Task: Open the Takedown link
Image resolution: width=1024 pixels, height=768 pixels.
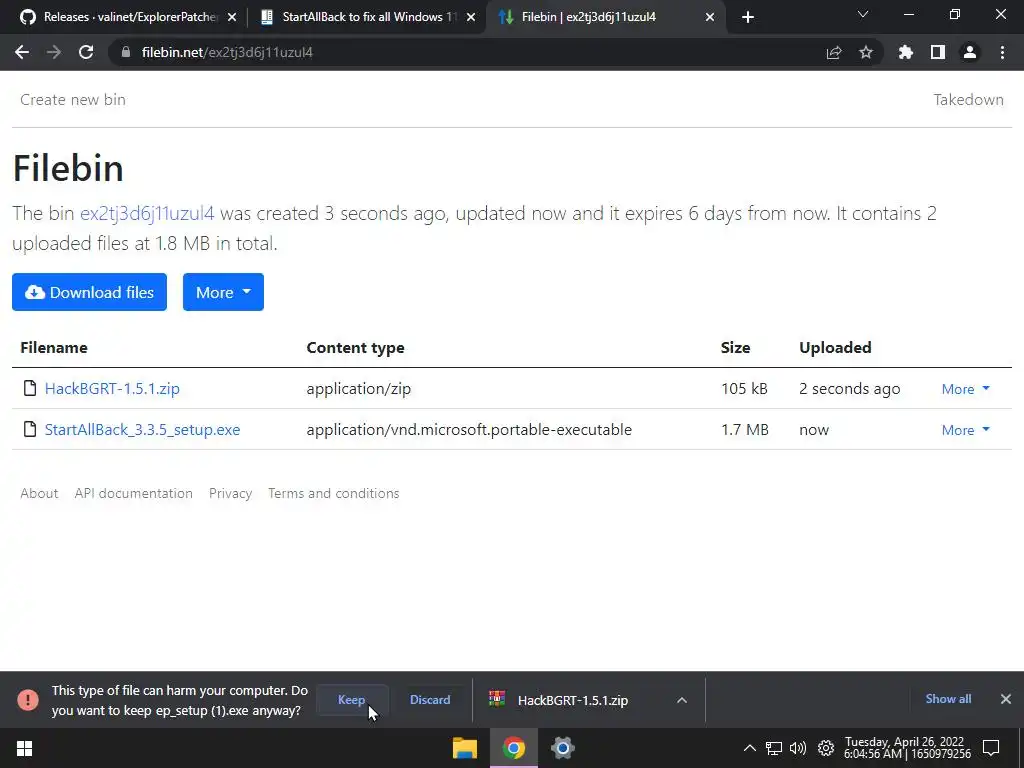Action: (968, 100)
